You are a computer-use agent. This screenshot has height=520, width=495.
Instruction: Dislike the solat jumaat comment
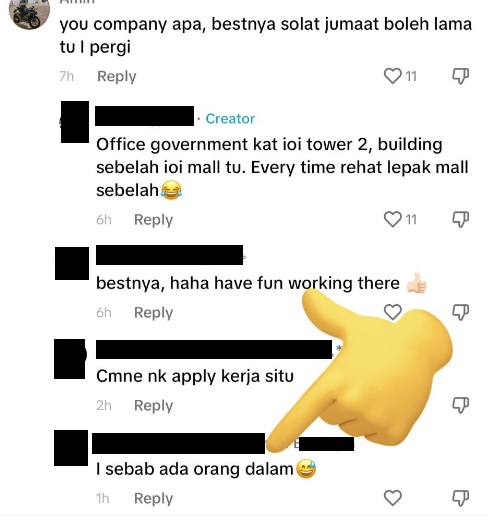460,76
